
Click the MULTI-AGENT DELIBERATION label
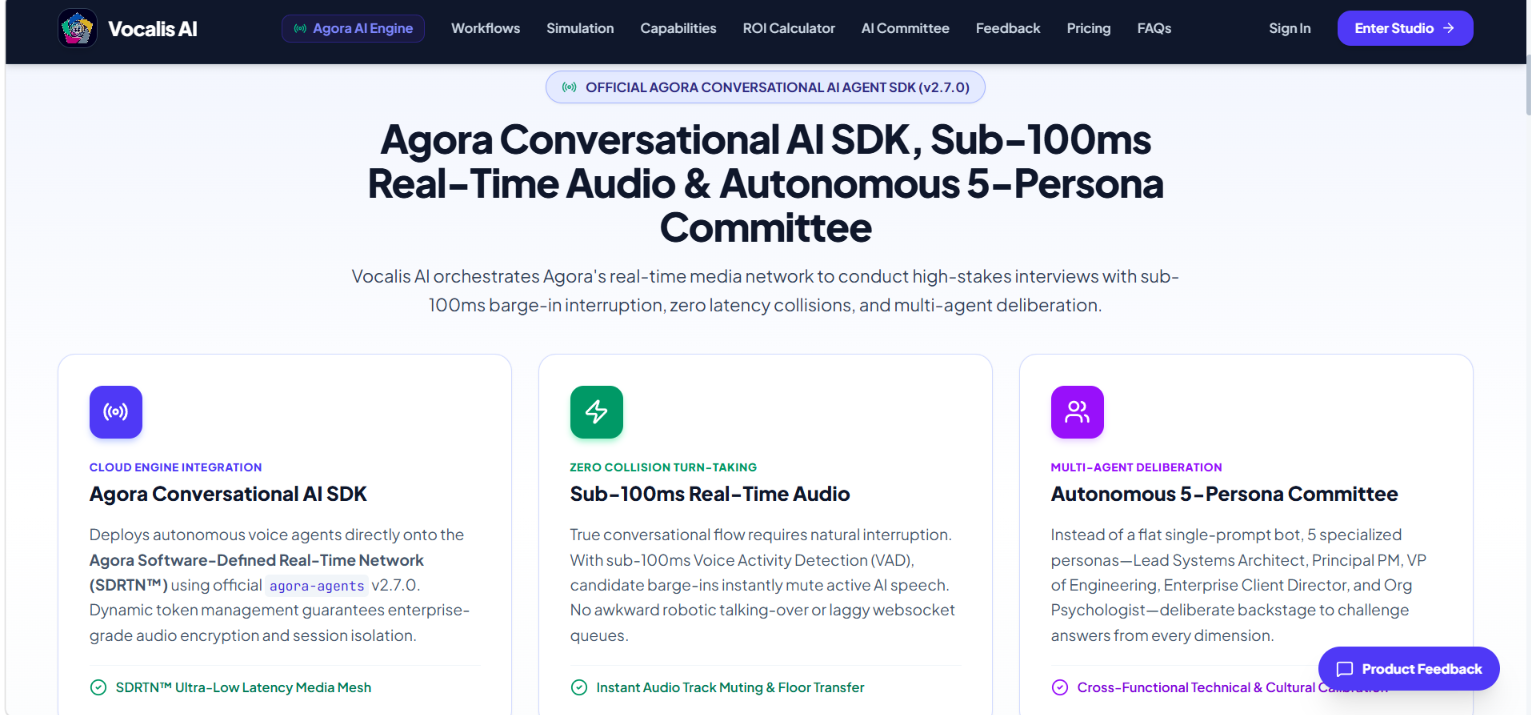(x=1136, y=467)
